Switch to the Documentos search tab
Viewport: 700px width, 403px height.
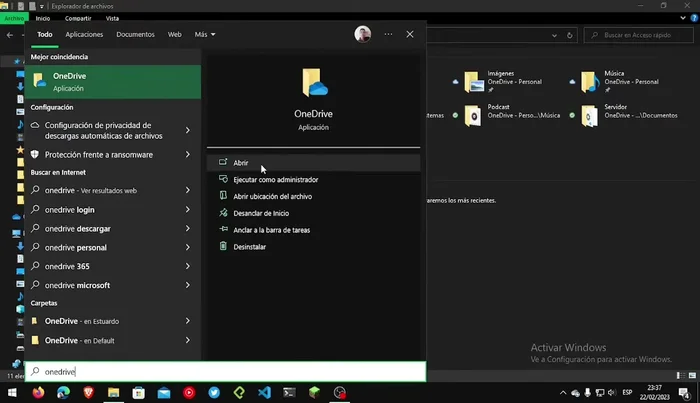(135, 34)
